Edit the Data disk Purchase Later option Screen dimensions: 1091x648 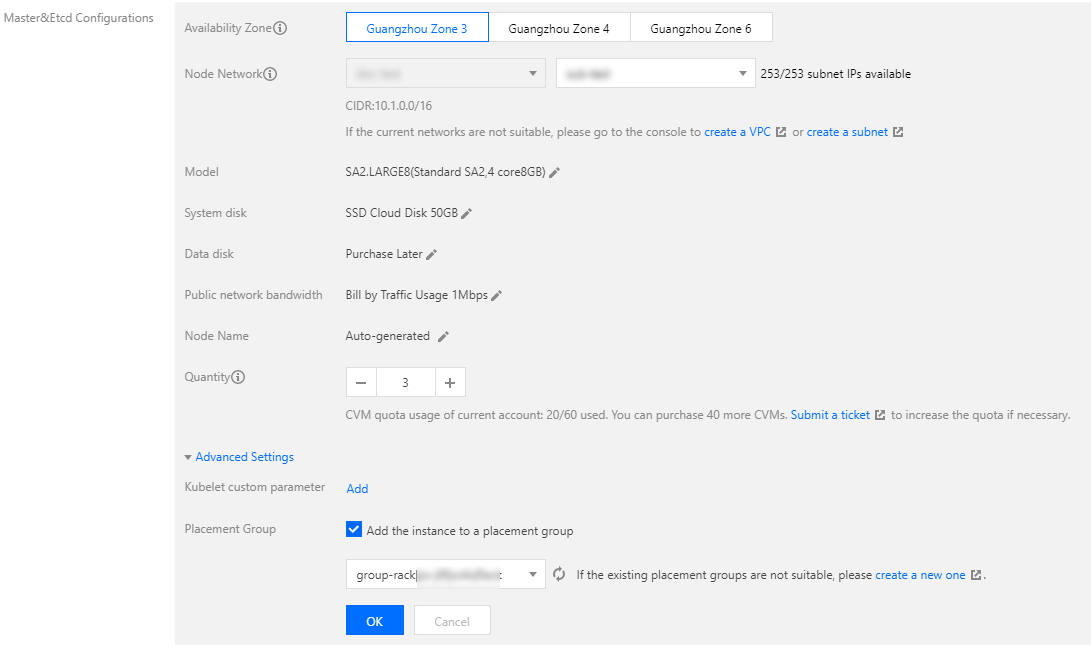(431, 254)
